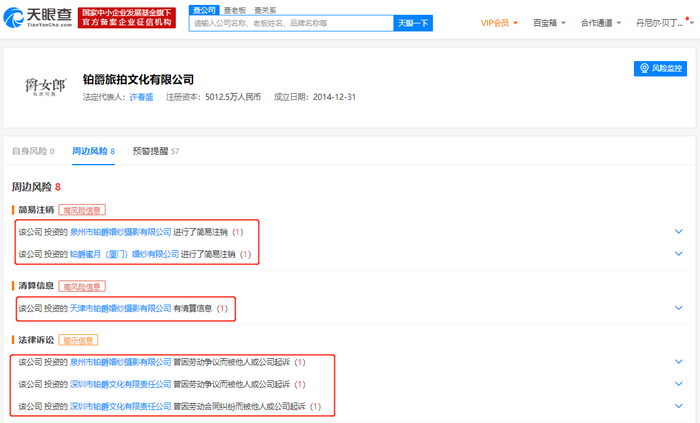Screen dimensions: 700x423
Task: Click the registered capital 5012.5万人民币 text
Action: (x=233, y=97)
